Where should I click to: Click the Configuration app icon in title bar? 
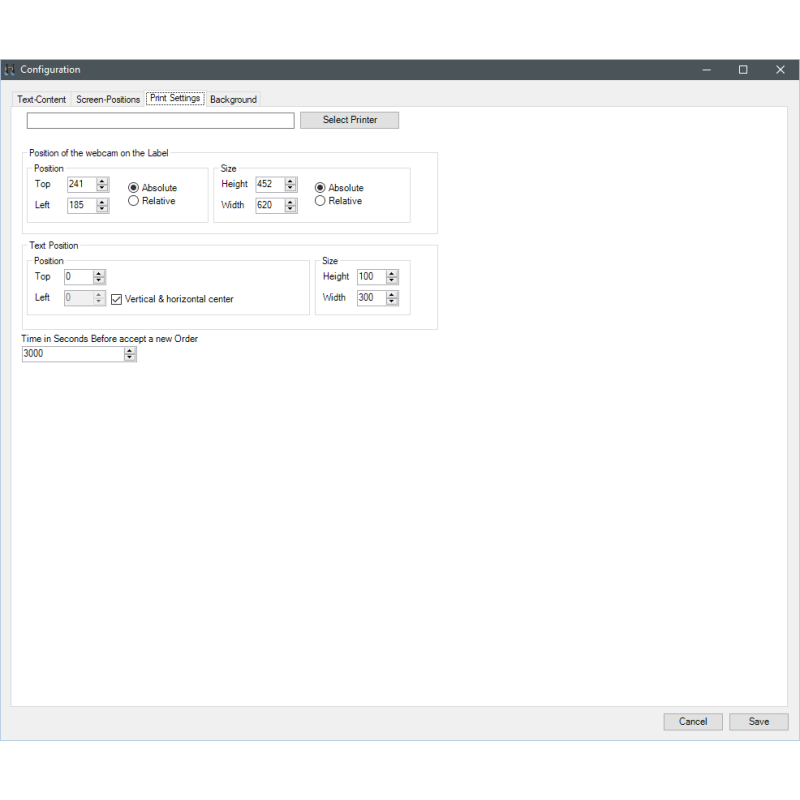tap(10, 70)
